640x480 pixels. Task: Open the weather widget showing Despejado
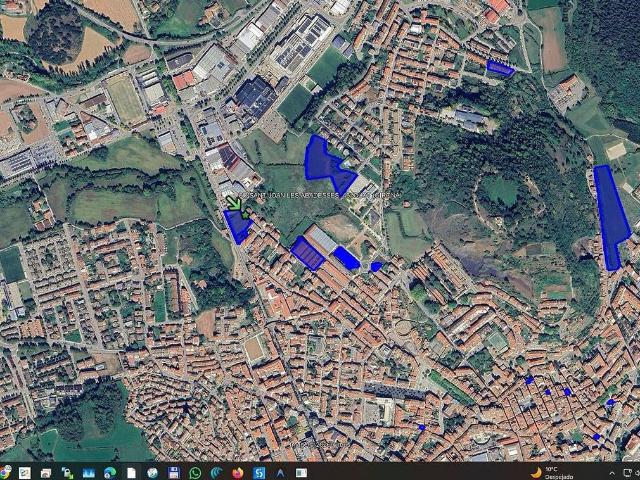[x=551, y=473]
